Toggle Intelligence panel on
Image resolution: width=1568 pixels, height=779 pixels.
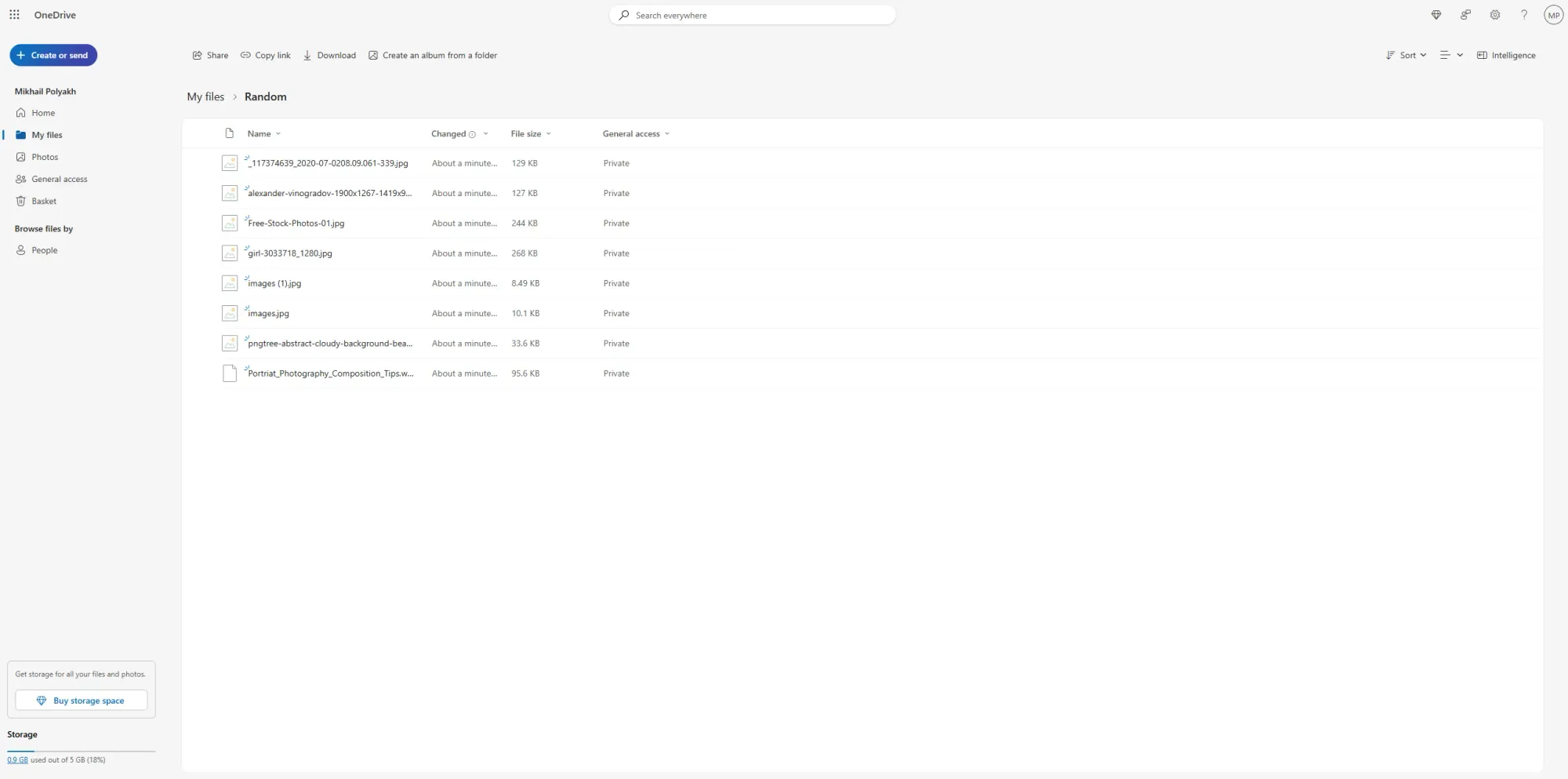tap(1505, 55)
